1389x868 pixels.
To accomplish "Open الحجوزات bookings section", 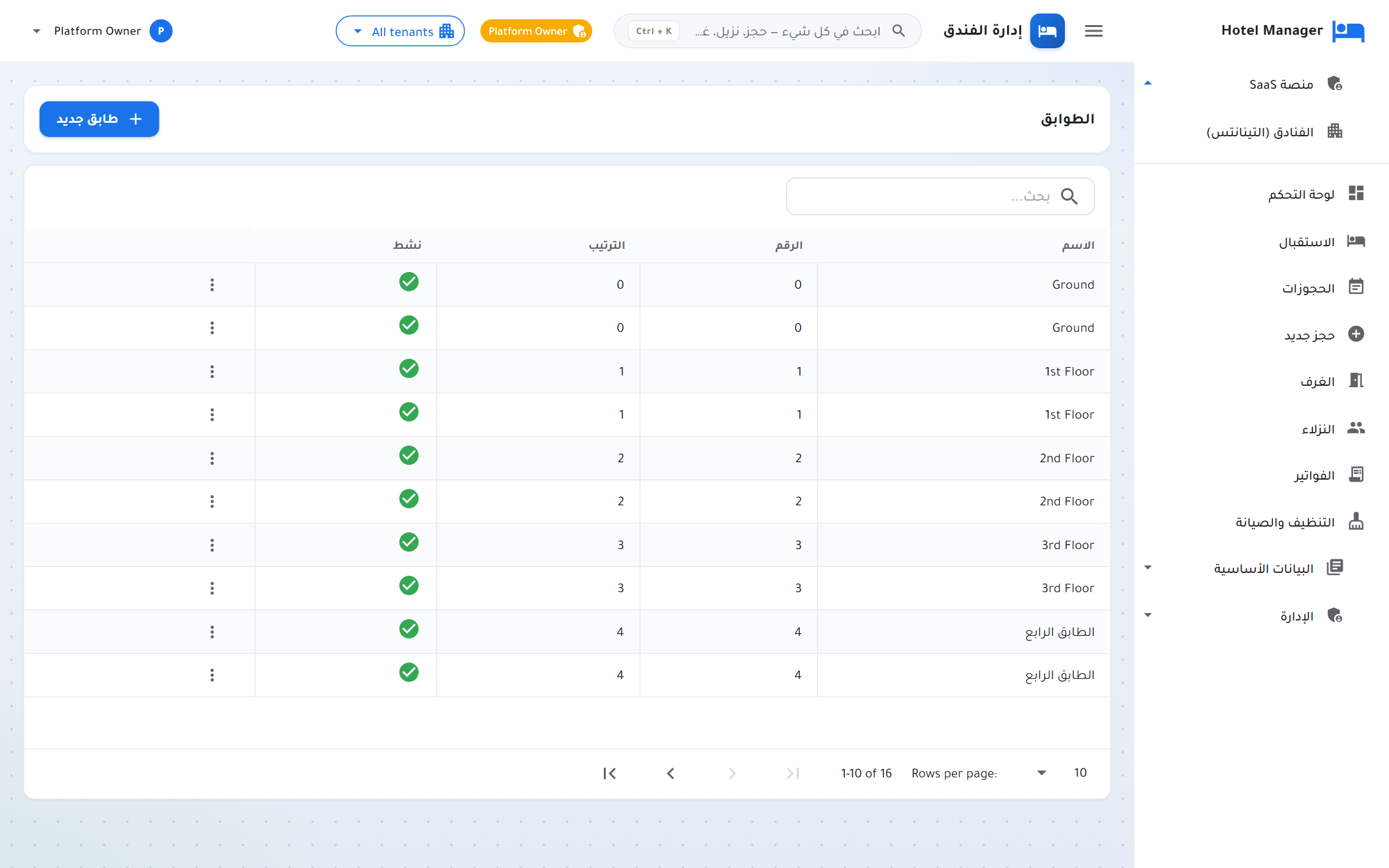I will point(1262,287).
